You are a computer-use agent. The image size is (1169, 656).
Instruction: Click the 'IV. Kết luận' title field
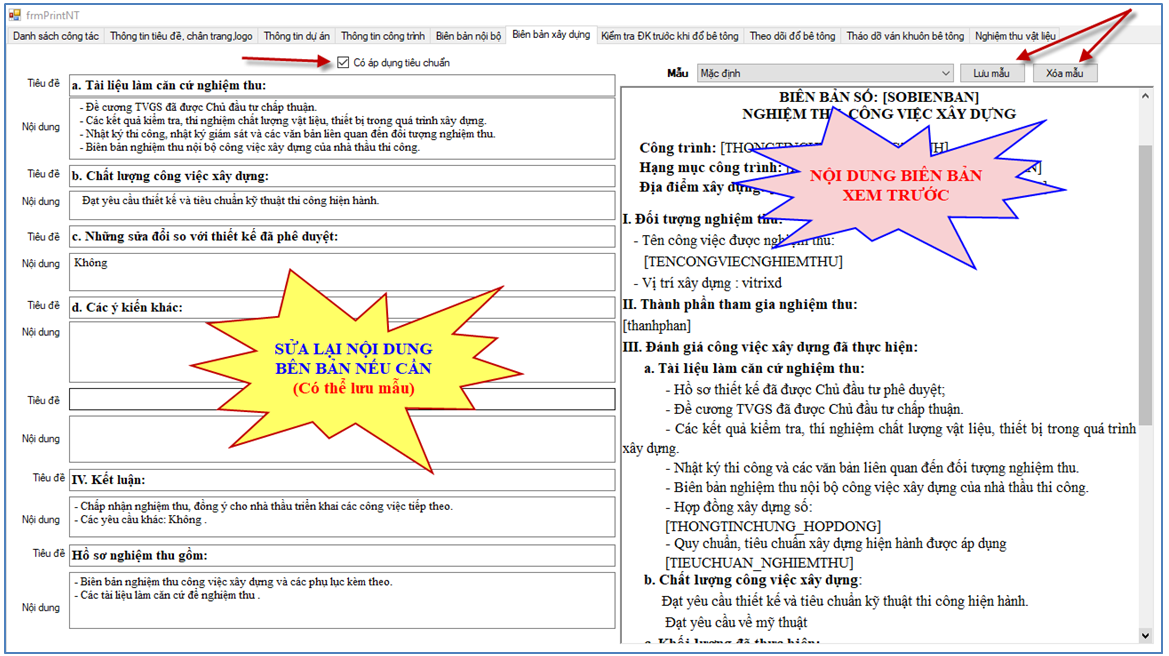point(342,480)
